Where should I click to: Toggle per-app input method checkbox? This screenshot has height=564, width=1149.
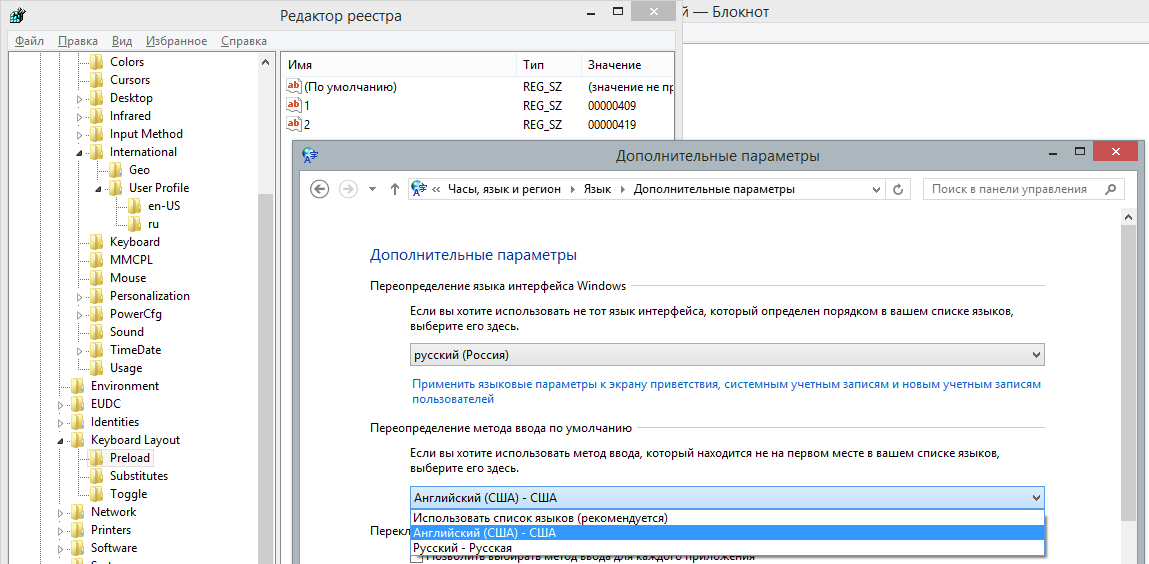click(x=416, y=558)
